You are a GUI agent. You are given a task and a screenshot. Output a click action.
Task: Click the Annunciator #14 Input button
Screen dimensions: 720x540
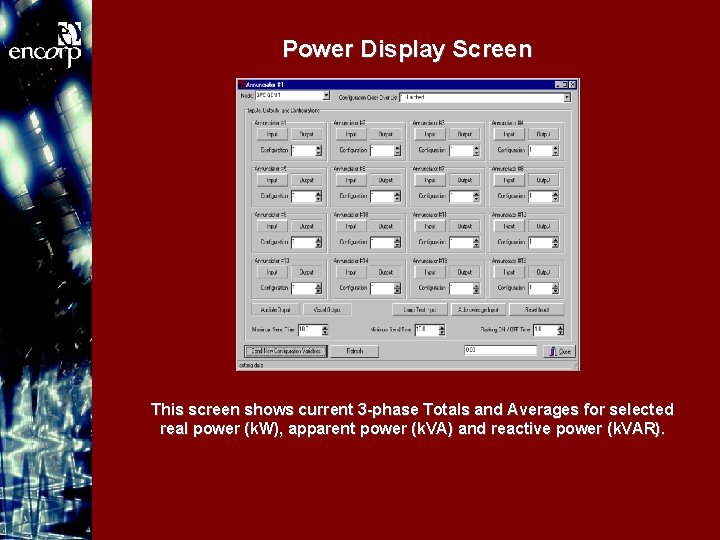[x=351, y=272]
